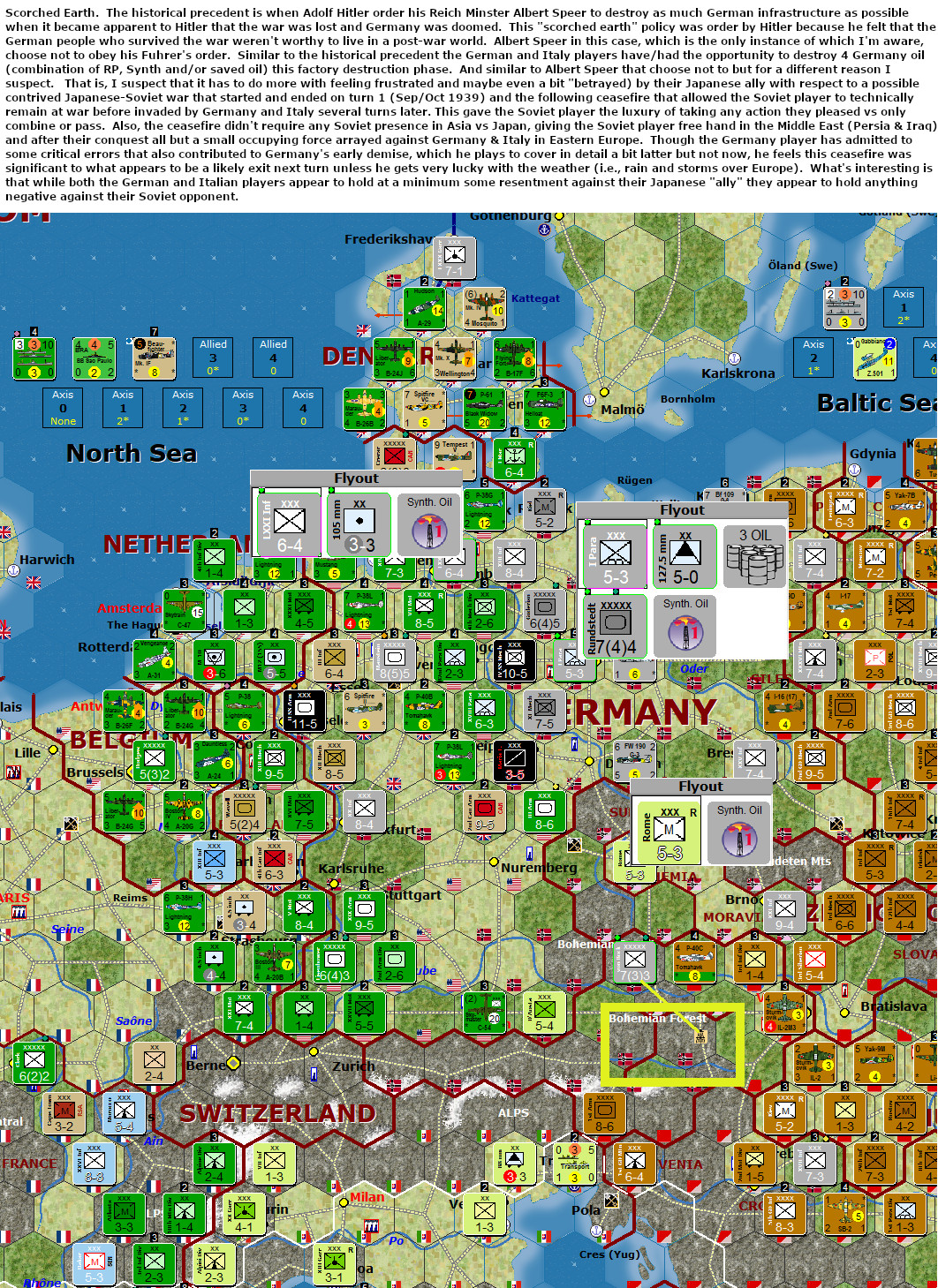Click the Rome M 5-3 unit counter
938x1288 pixels.
pyautogui.click(x=669, y=832)
